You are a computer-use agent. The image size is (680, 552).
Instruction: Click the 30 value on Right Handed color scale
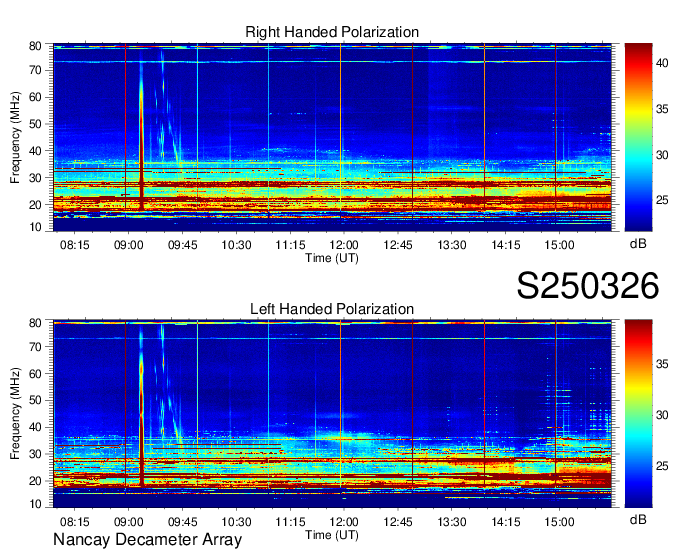pos(662,155)
